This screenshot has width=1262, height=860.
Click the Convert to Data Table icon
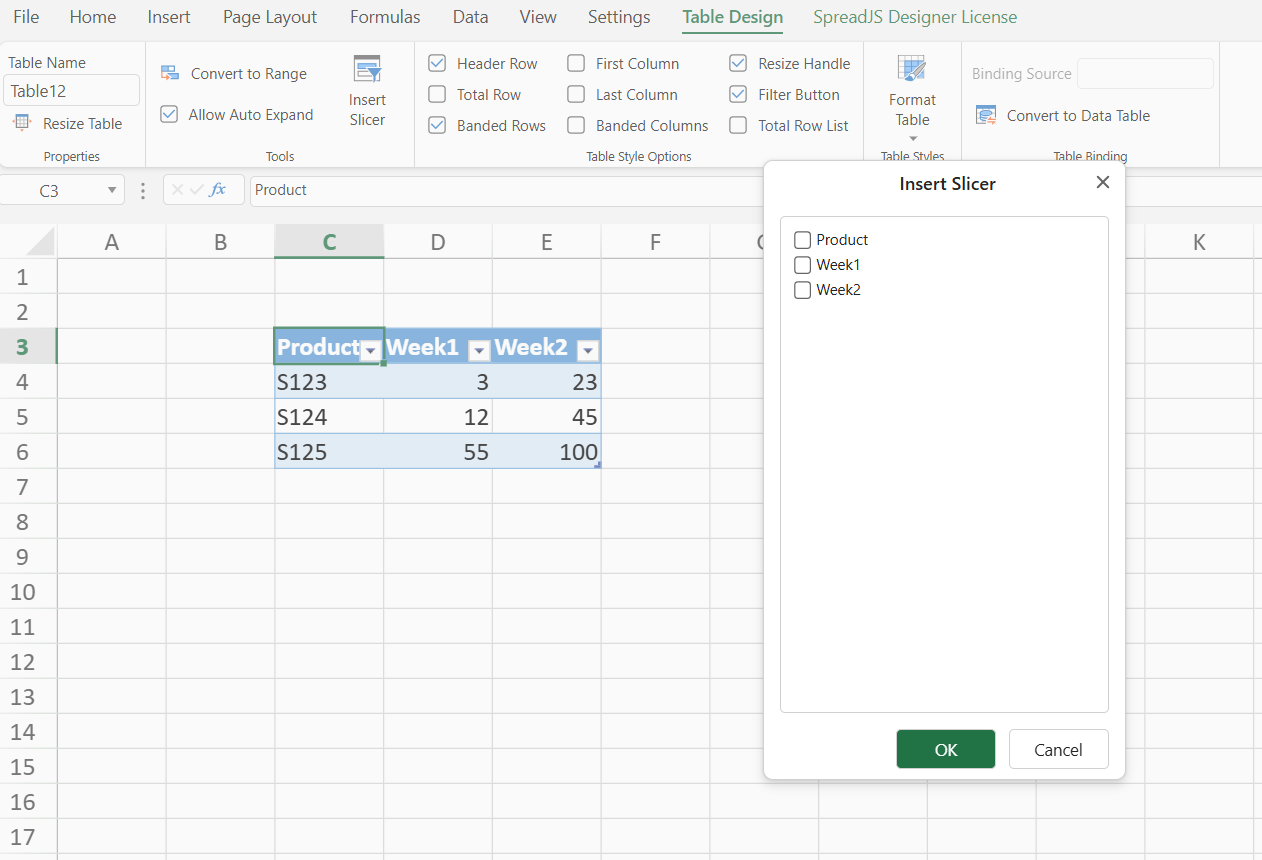coord(987,115)
